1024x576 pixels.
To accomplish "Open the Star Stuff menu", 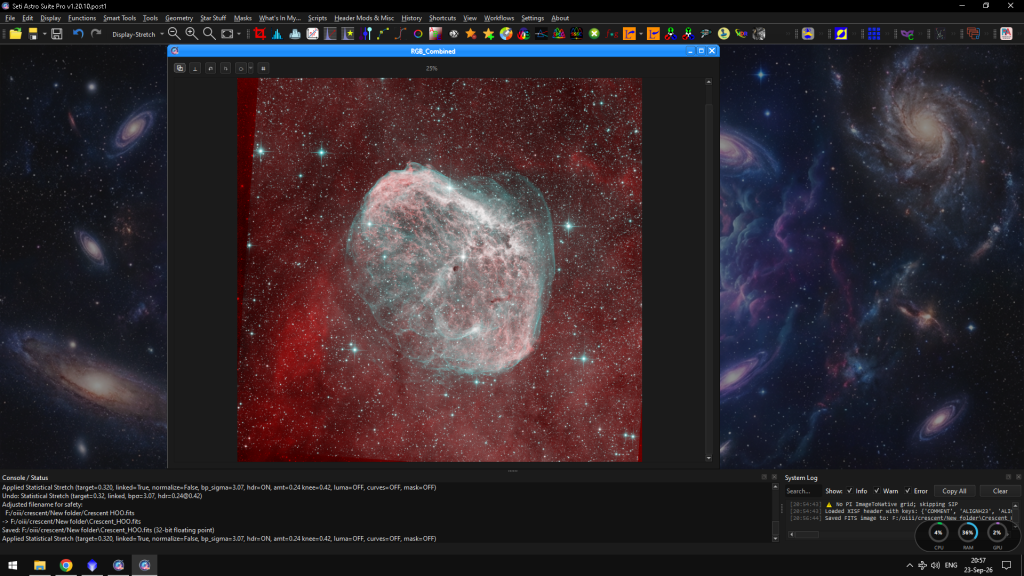I will [x=213, y=18].
